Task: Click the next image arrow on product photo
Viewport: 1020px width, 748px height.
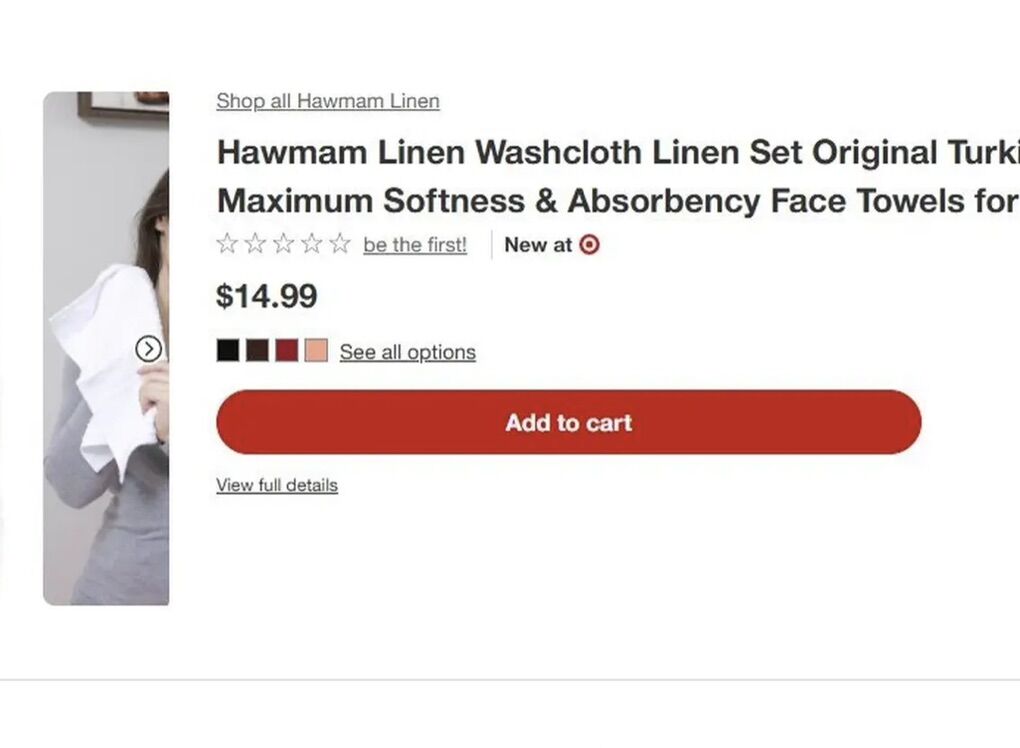Action: [x=148, y=348]
